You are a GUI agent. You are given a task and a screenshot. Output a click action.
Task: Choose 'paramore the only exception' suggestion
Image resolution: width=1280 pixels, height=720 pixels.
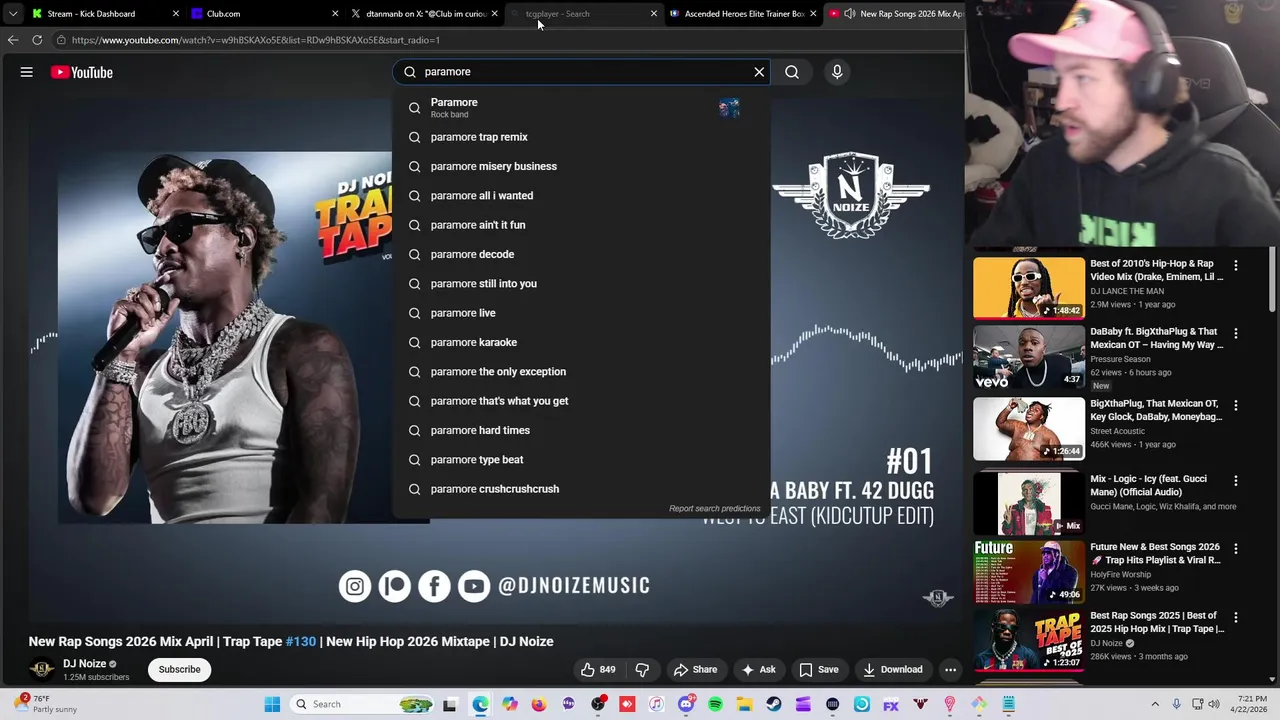pos(581,372)
